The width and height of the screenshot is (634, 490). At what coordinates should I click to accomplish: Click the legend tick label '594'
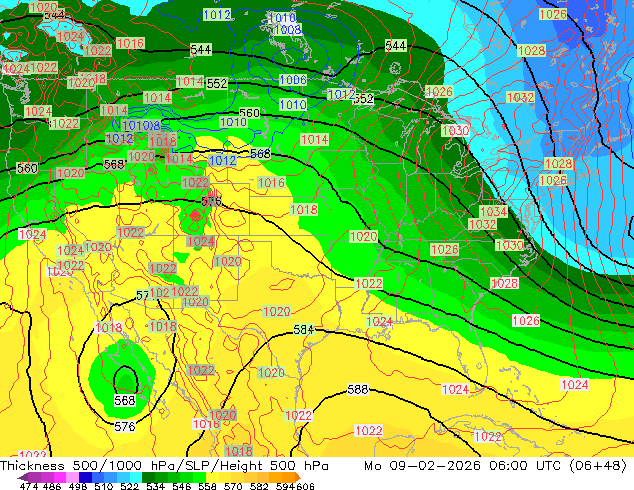pos(285,486)
